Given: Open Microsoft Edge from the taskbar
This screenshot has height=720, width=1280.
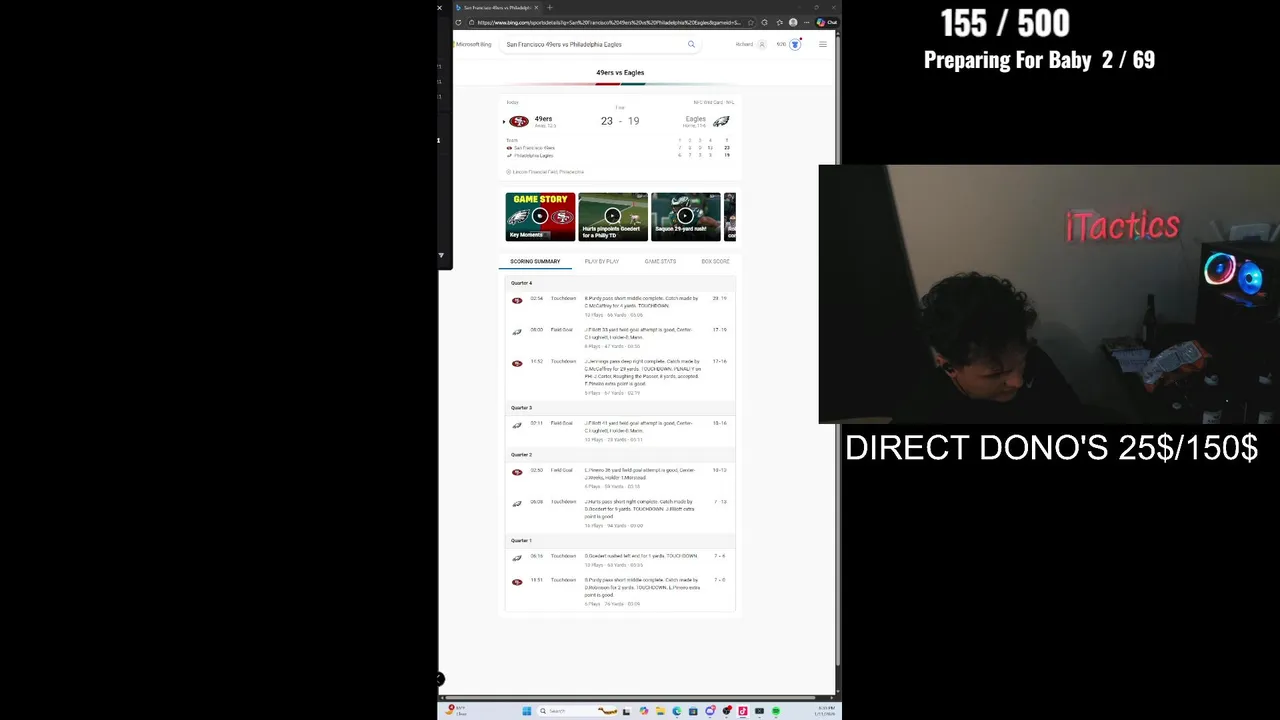Looking at the screenshot, I should tap(677, 711).
